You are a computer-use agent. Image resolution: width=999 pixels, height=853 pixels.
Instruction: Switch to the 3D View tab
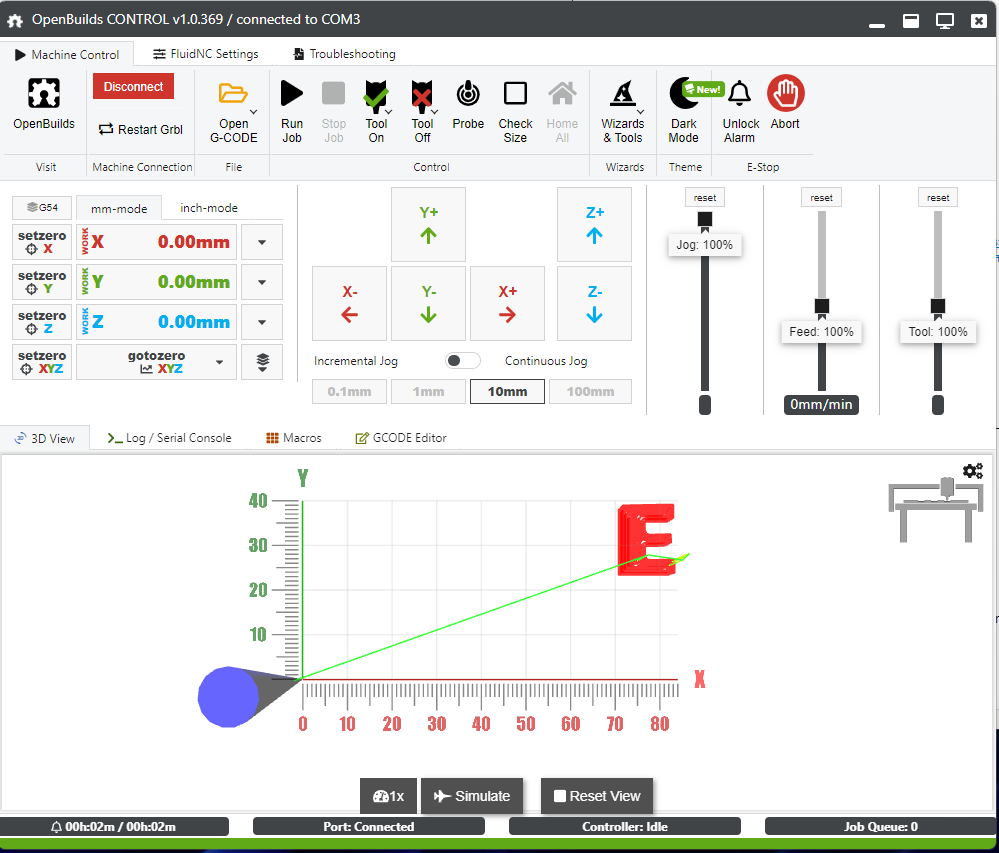(x=45, y=438)
